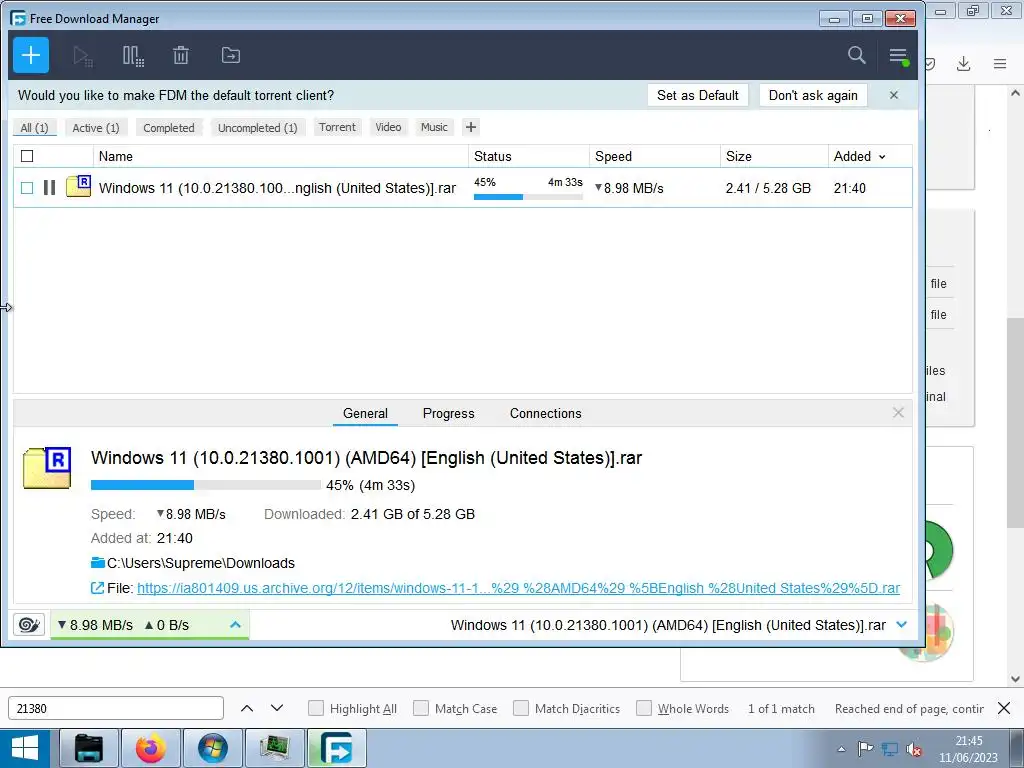Expand speed panel with up chevron
This screenshot has height=768, width=1024.
[236, 625]
